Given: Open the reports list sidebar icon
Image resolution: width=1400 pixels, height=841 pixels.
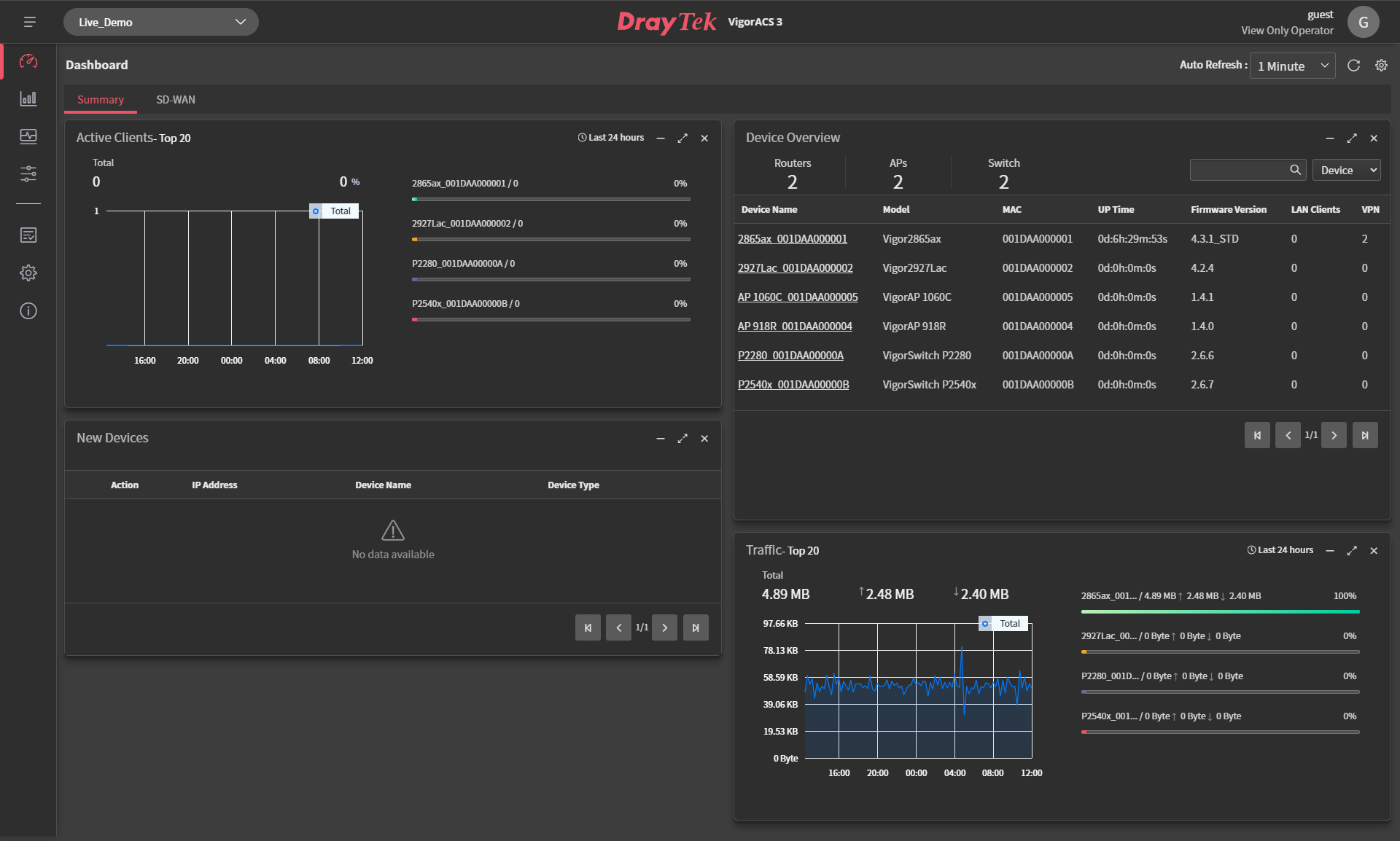Looking at the screenshot, I should [28, 235].
